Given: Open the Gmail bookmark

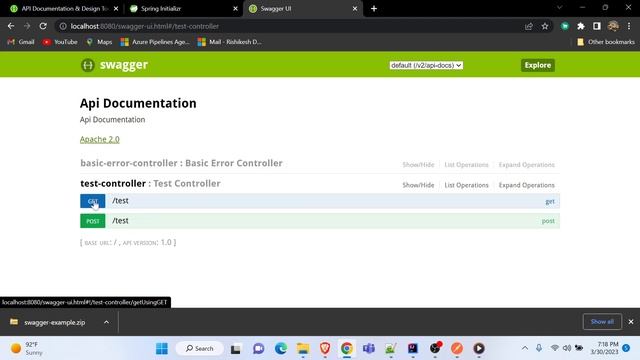Looking at the screenshot, I should click(21, 42).
